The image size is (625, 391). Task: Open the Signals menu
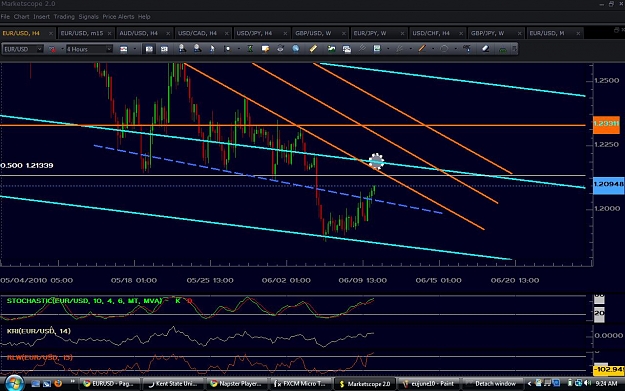coord(88,17)
